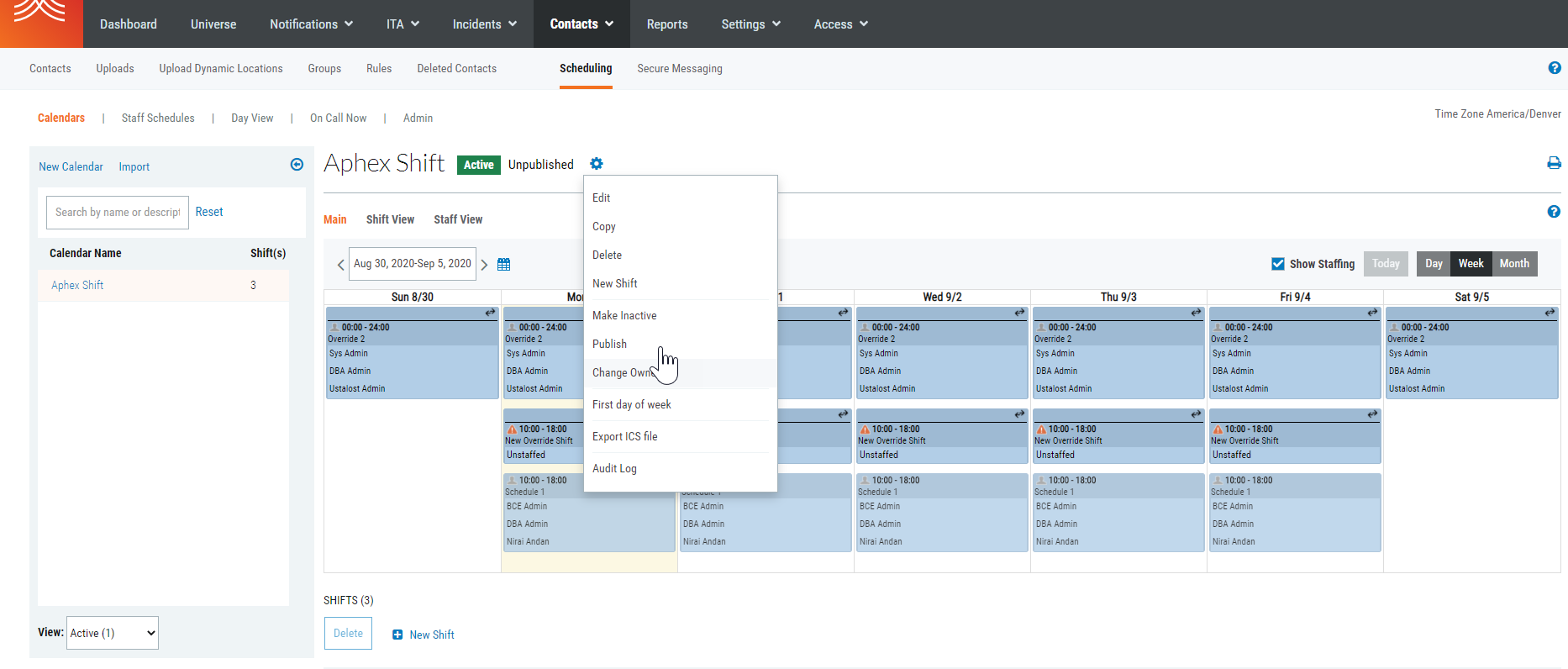Switch calendar to Month view
1568x669 pixels.
(x=1514, y=264)
